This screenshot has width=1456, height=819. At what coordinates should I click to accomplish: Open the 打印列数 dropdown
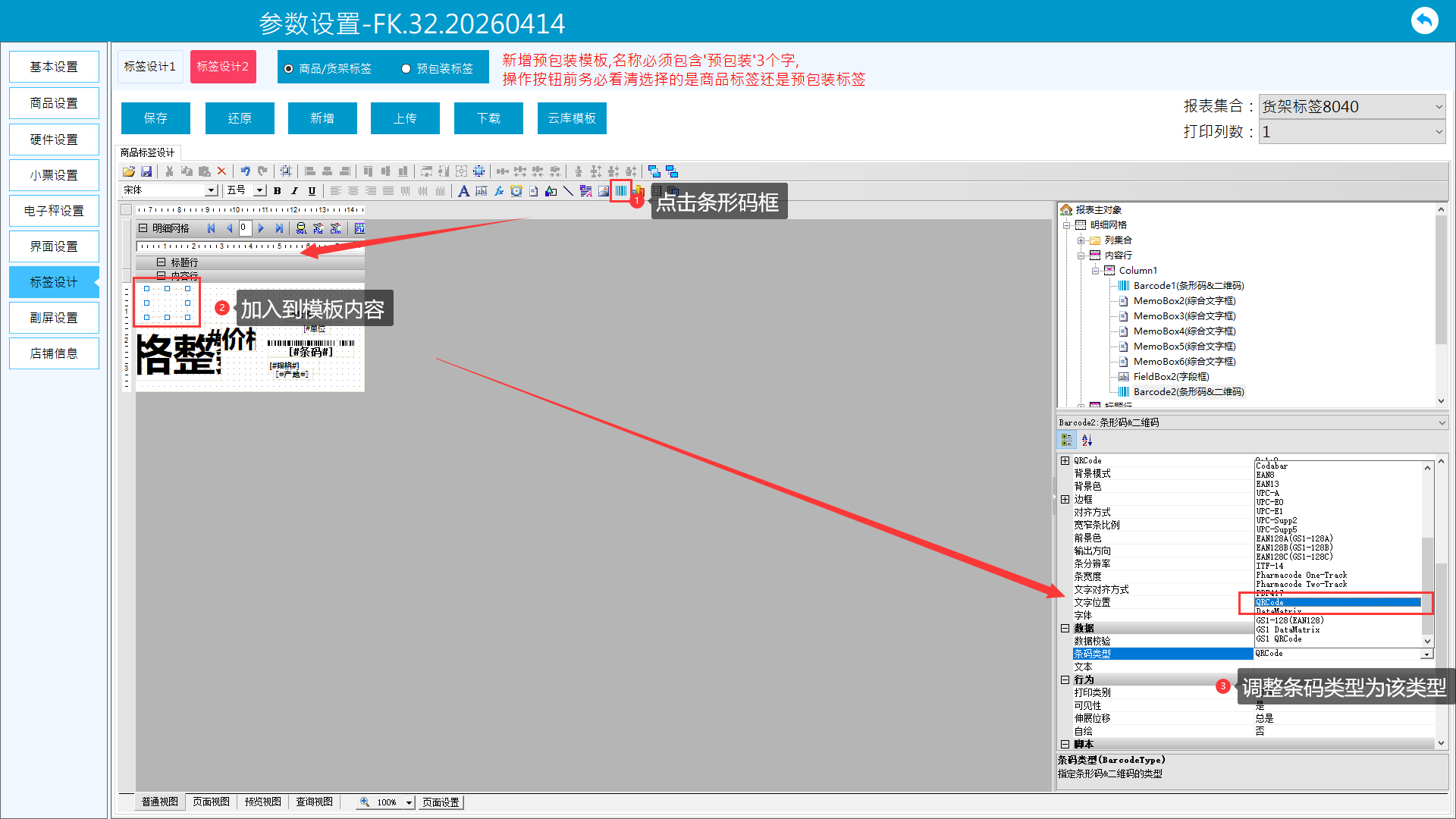click(x=1439, y=132)
